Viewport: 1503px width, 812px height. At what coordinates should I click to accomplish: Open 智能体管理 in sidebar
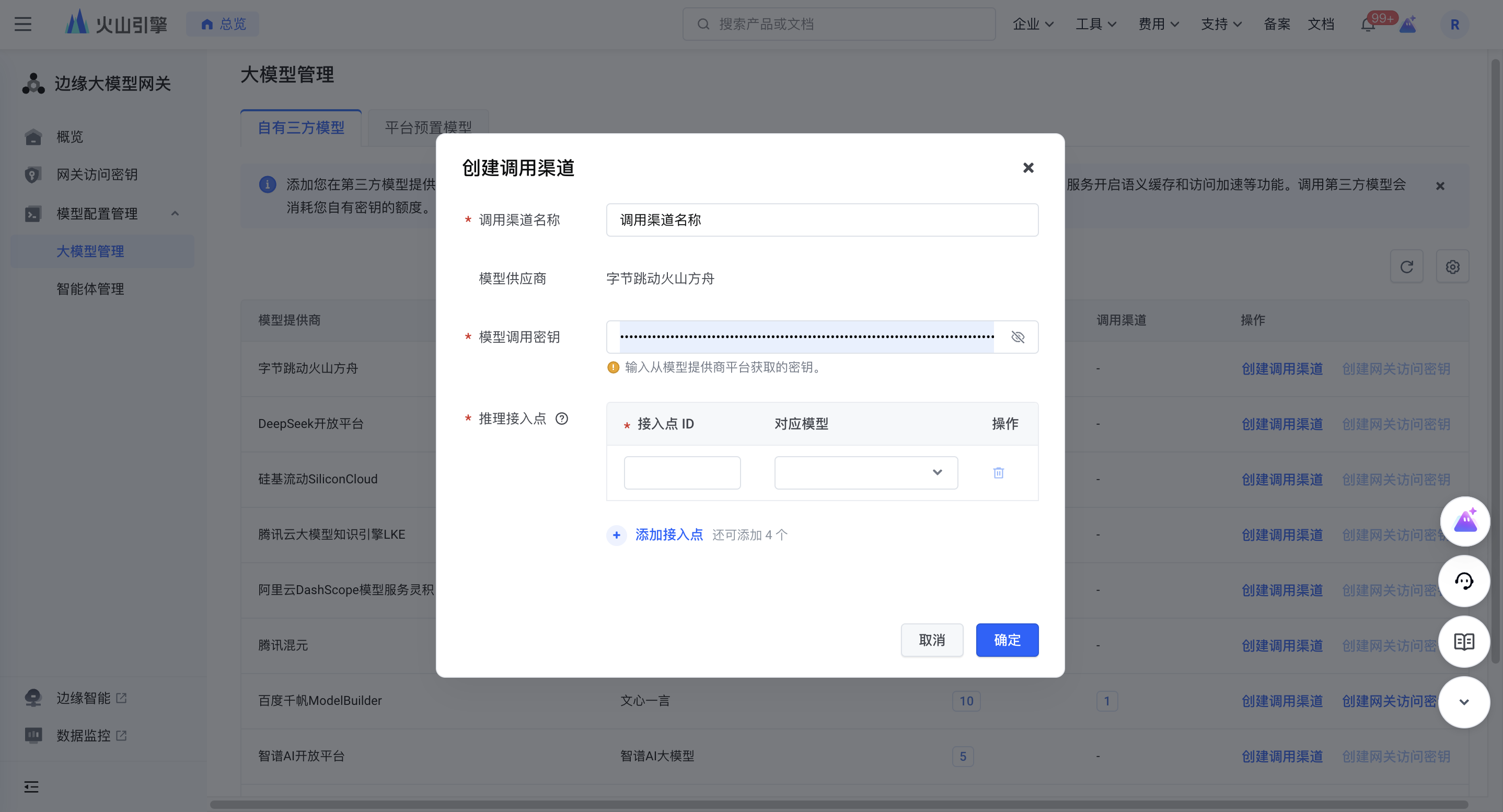90,289
